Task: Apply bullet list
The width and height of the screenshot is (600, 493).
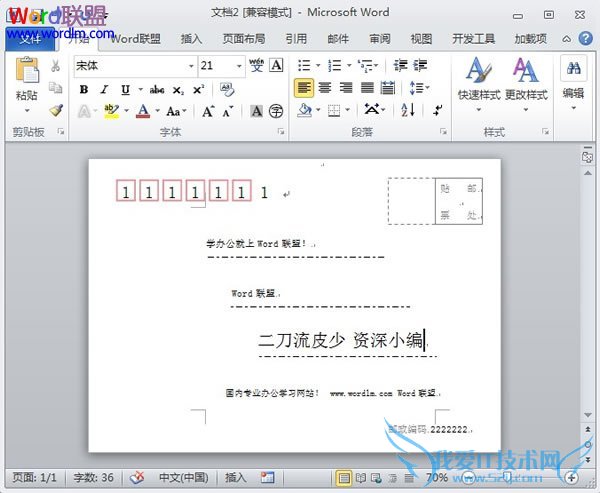Action: click(304, 65)
